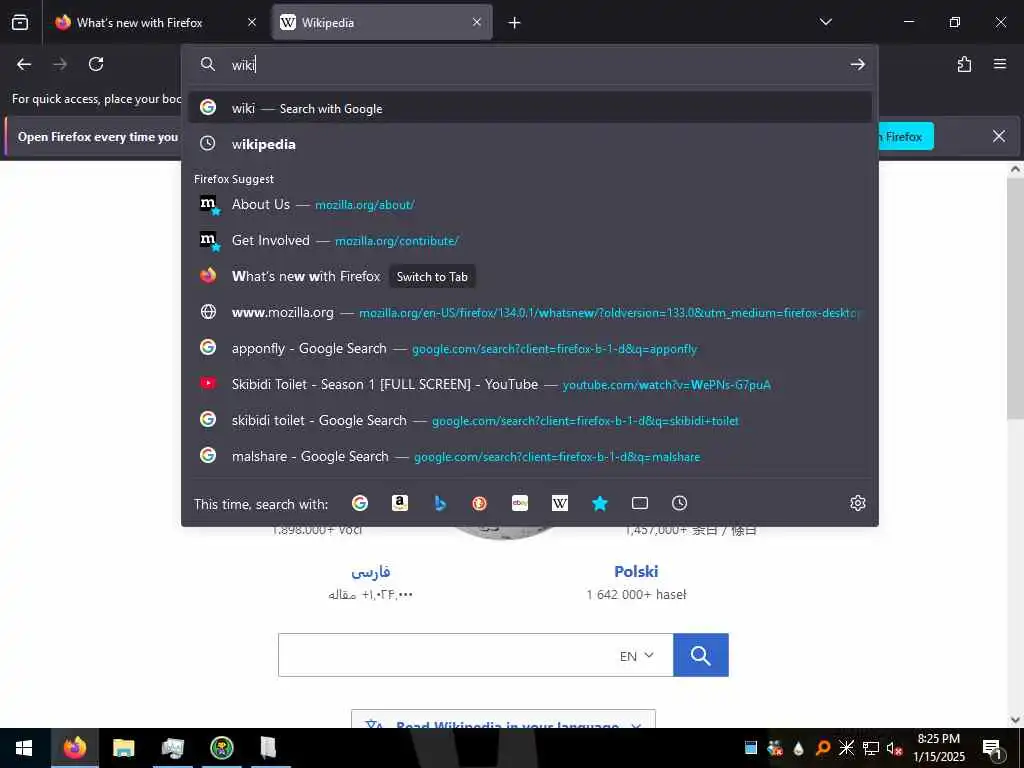Search this time with Amazon icon
The image size is (1024, 768).
click(x=400, y=503)
